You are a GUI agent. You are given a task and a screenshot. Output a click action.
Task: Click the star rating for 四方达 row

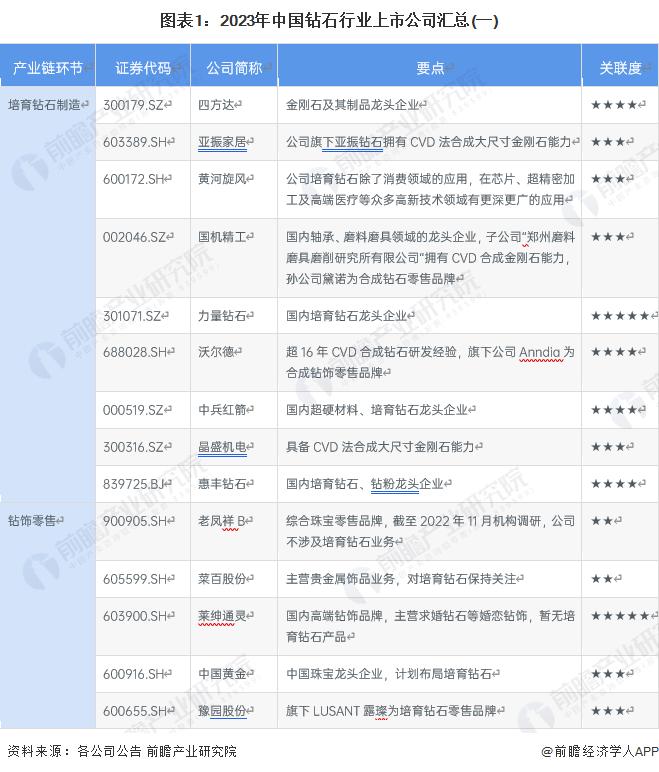pos(614,105)
